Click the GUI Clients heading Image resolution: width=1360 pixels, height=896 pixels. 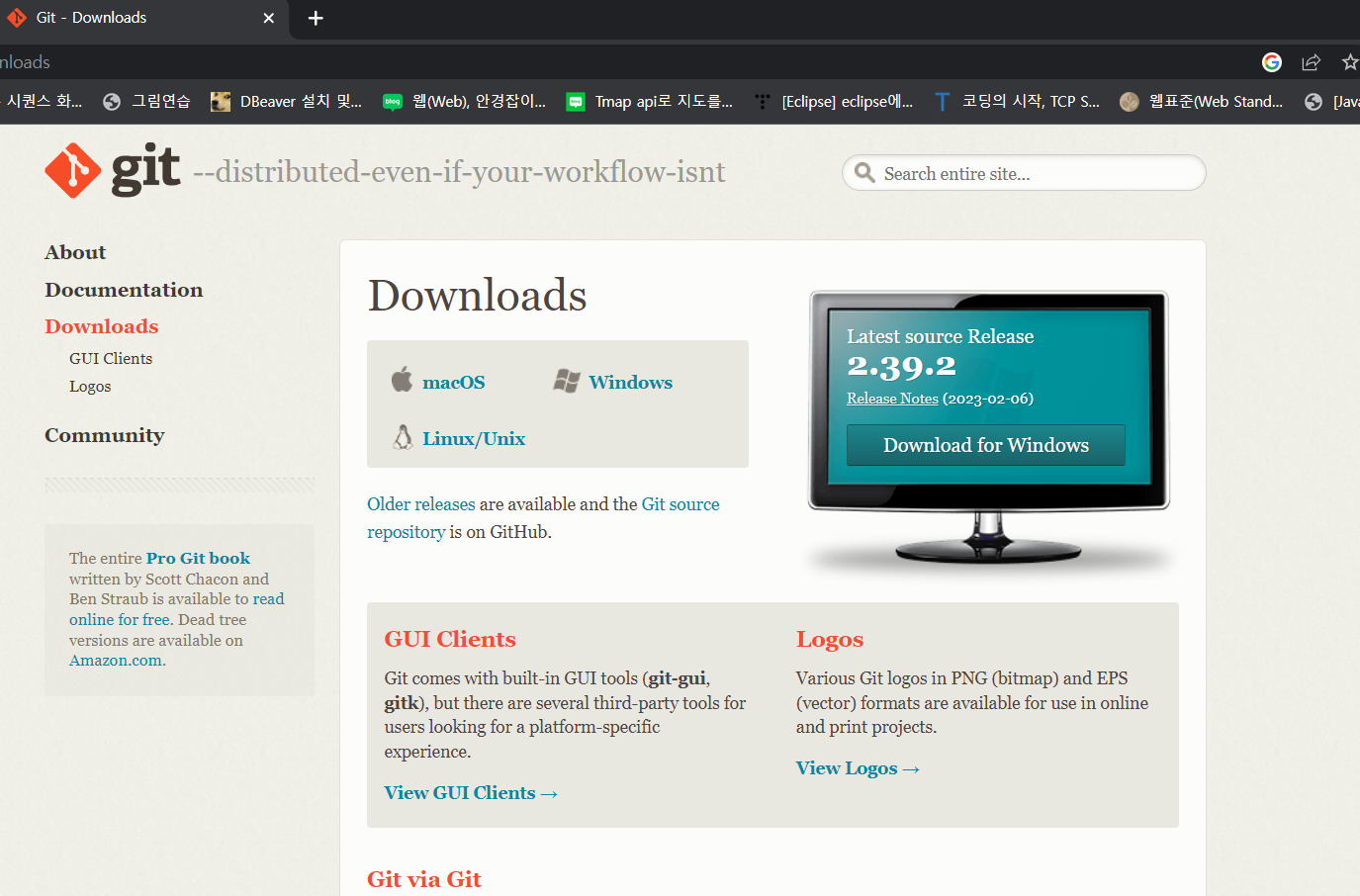point(450,639)
